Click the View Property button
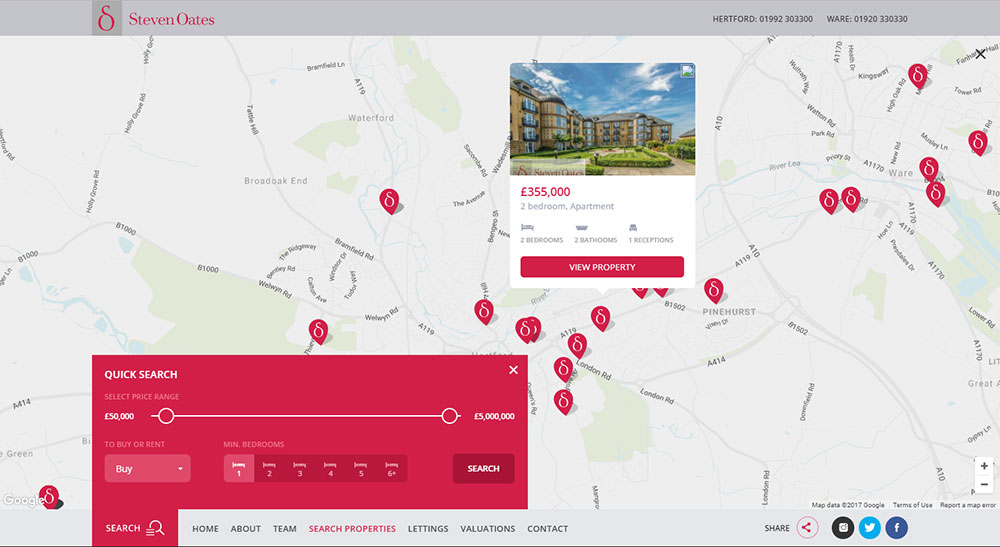The image size is (1000, 547). click(x=602, y=267)
